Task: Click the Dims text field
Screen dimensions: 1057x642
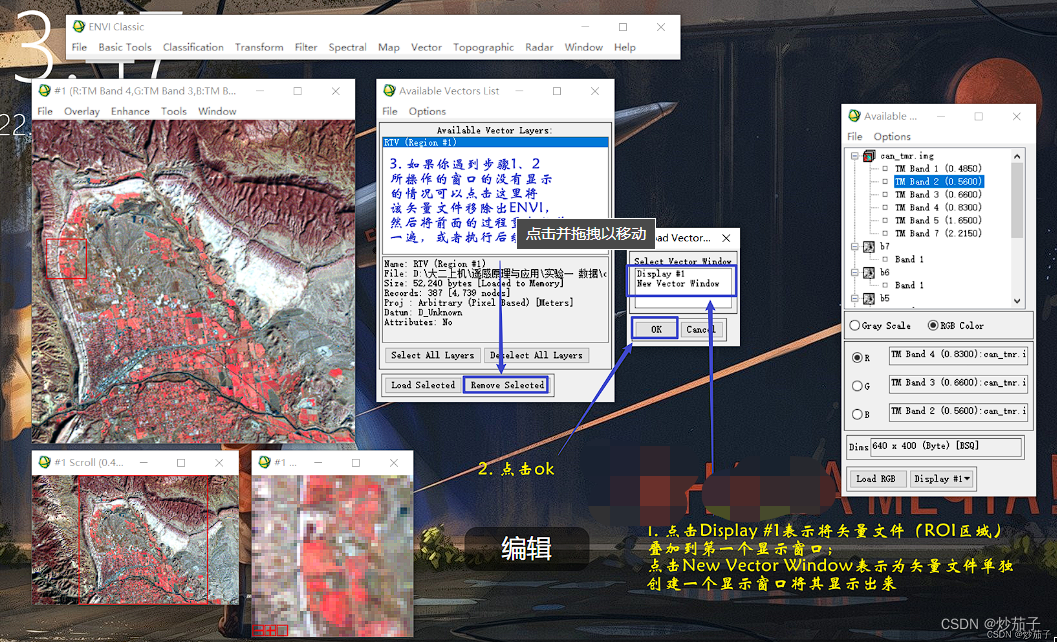Action: tap(946, 446)
